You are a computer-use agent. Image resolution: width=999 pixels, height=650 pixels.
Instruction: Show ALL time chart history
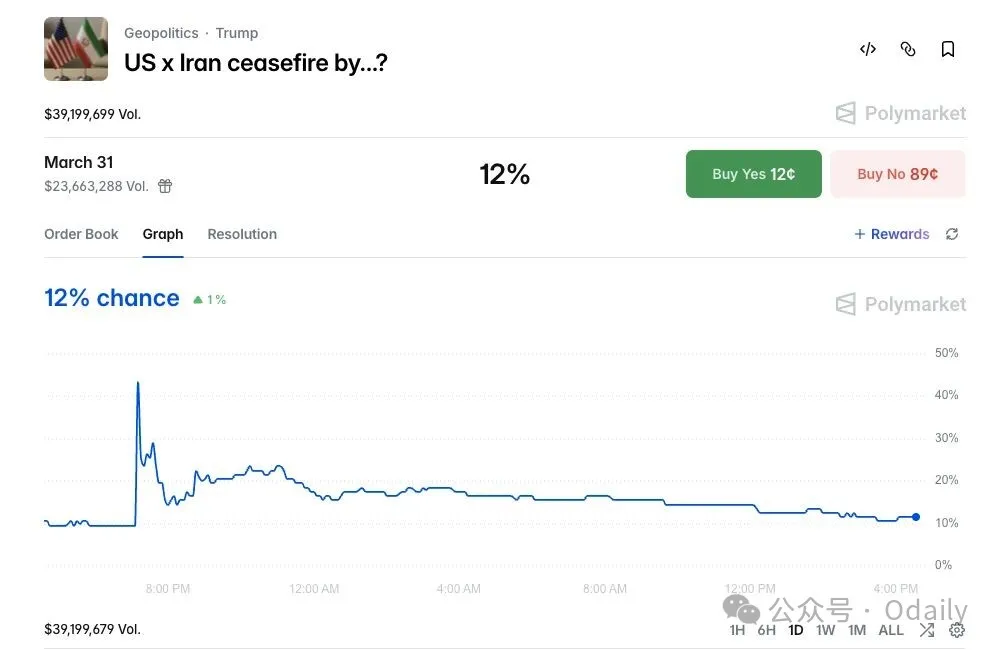(891, 630)
